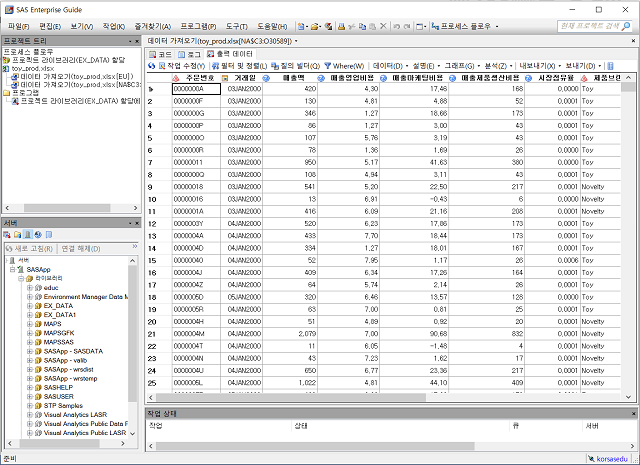The width and height of the screenshot is (640, 465).
Task: Switch to the 코드 tab
Action: tap(160, 54)
